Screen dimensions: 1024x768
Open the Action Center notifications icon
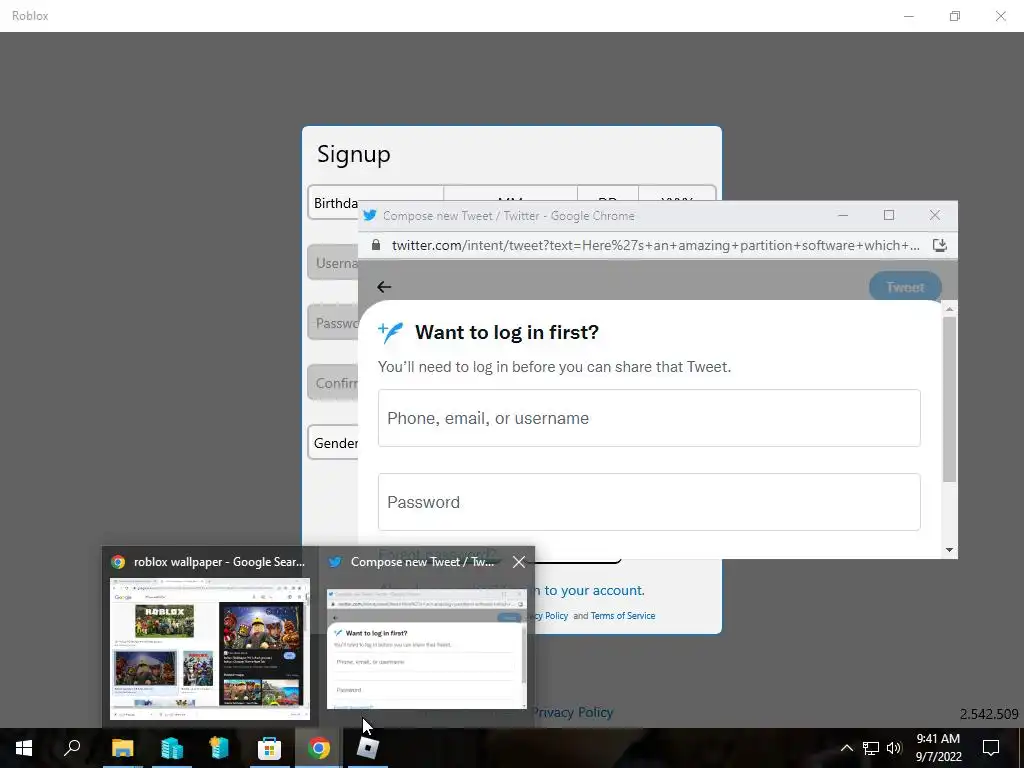pyautogui.click(x=991, y=748)
